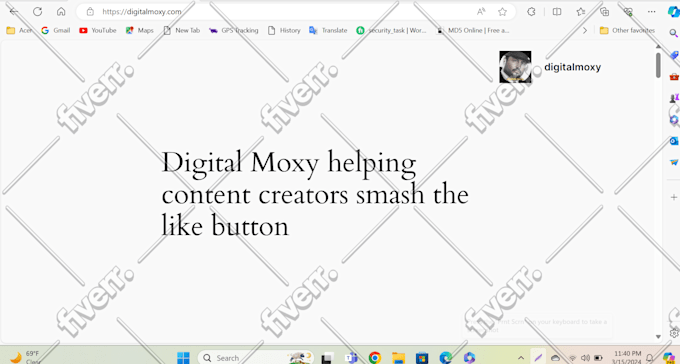View site information lock icon
680x364 pixels.
(x=90, y=12)
